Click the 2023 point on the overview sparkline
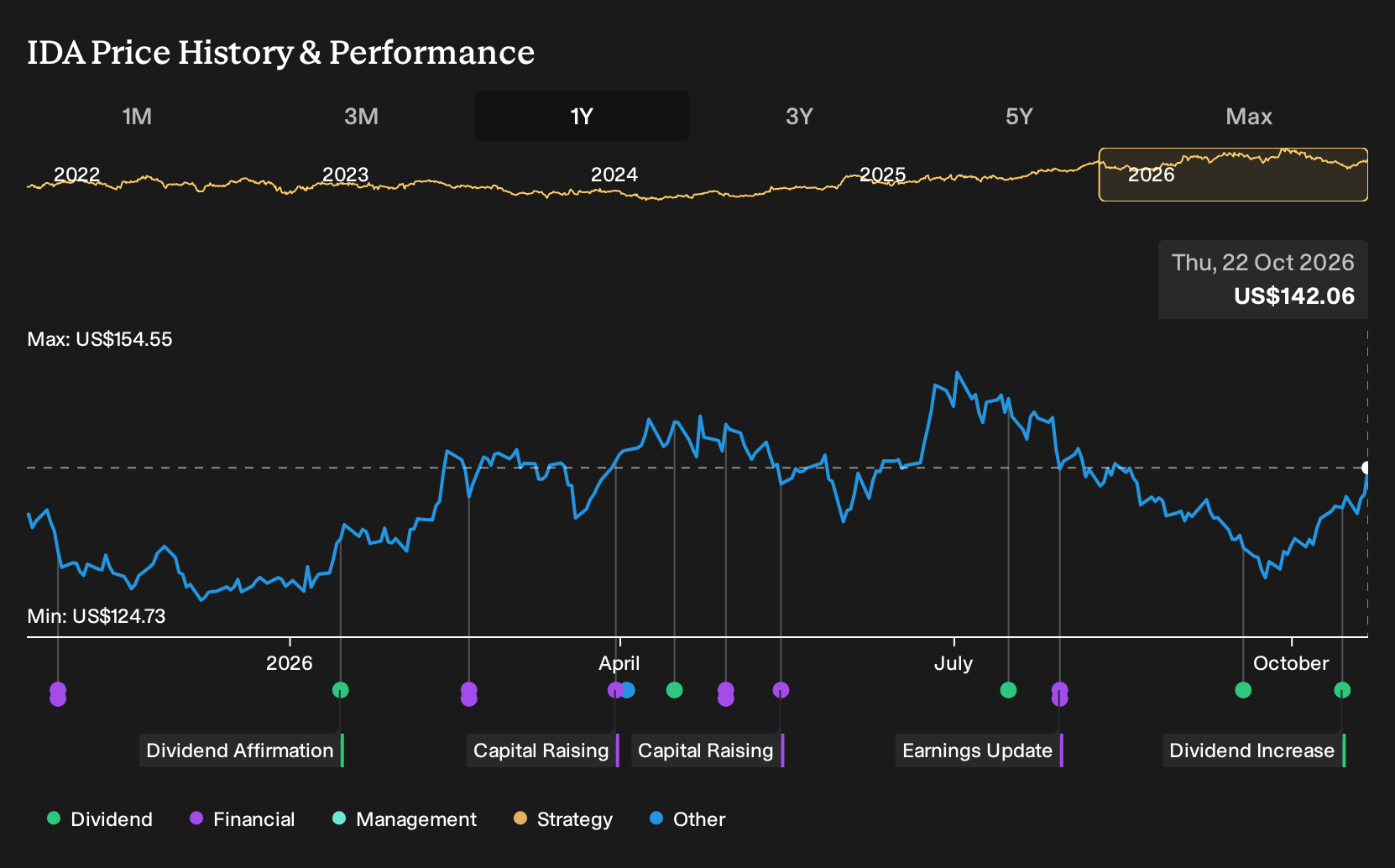1395x868 pixels. point(345,175)
